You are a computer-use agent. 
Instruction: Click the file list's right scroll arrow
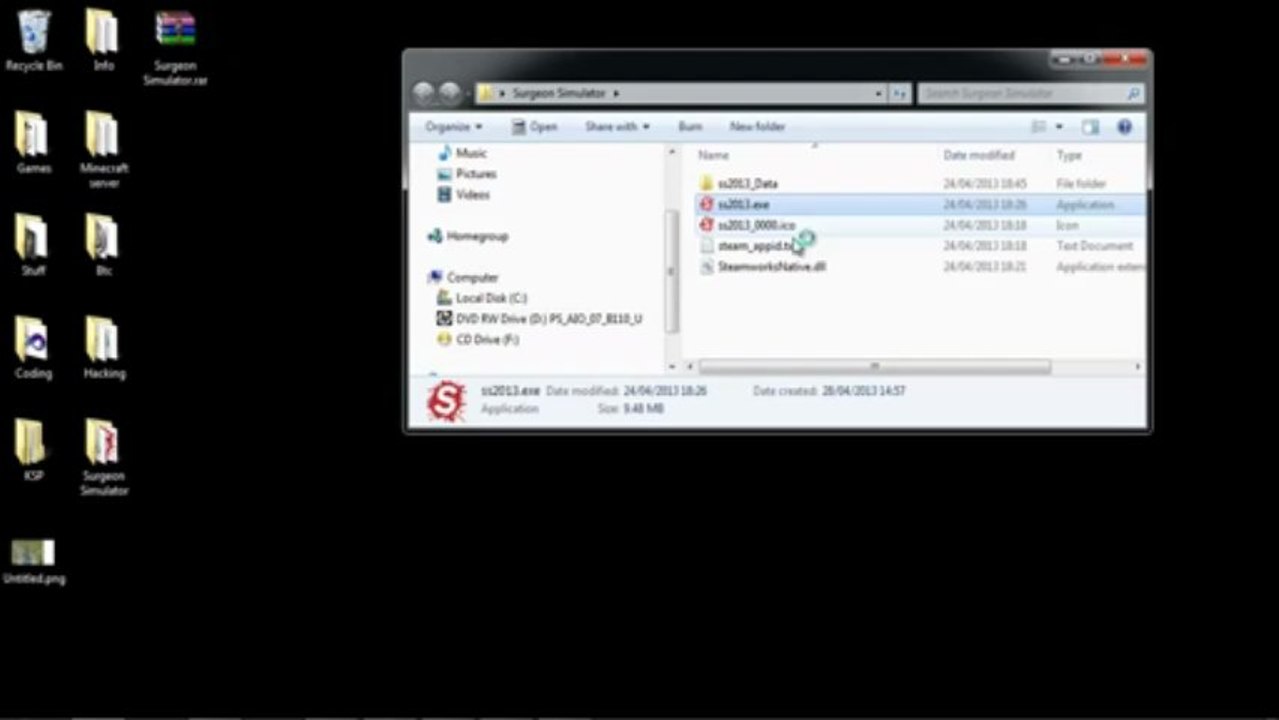(1138, 367)
